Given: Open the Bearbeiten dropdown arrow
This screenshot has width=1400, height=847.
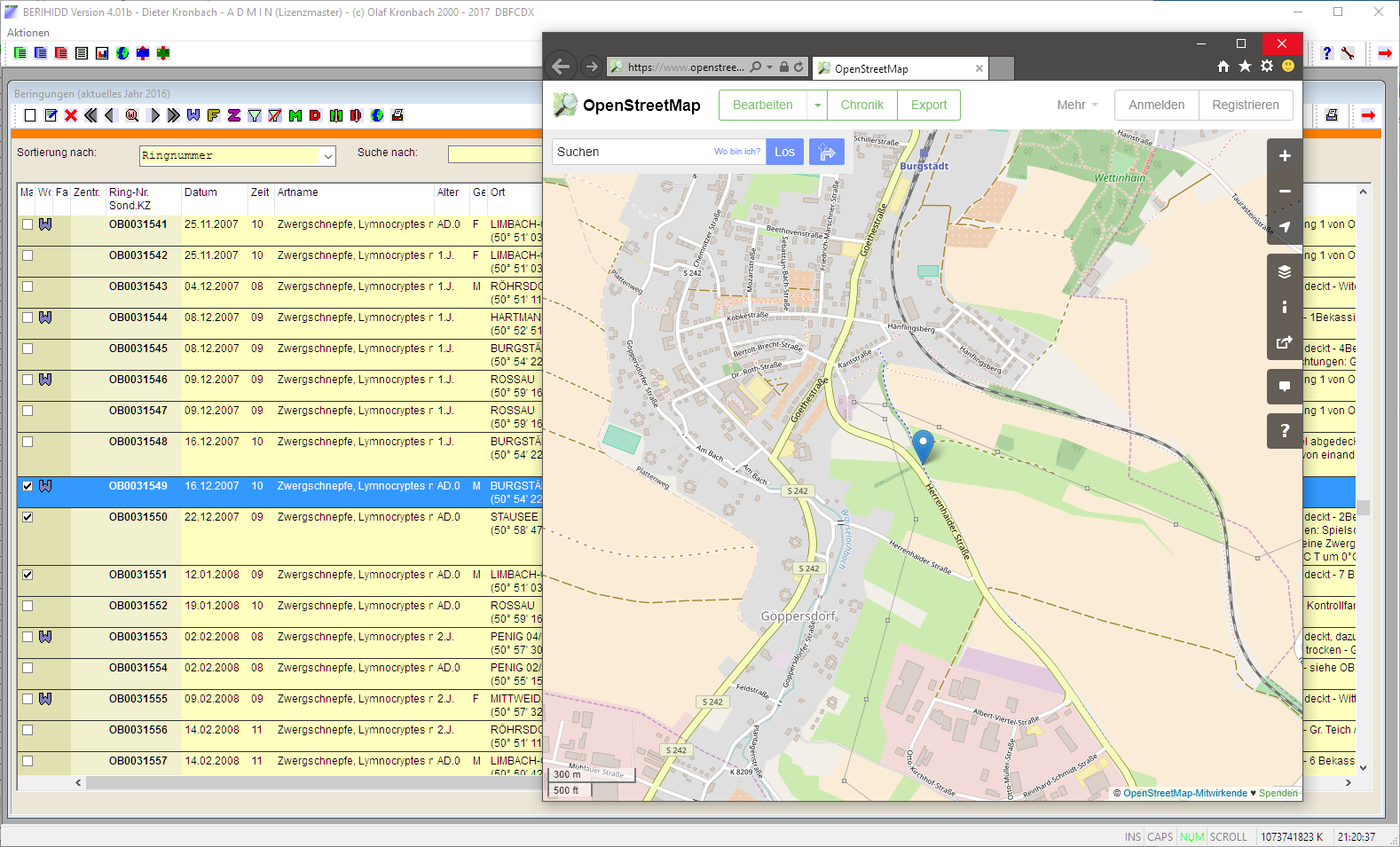Looking at the screenshot, I should pyautogui.click(x=817, y=105).
